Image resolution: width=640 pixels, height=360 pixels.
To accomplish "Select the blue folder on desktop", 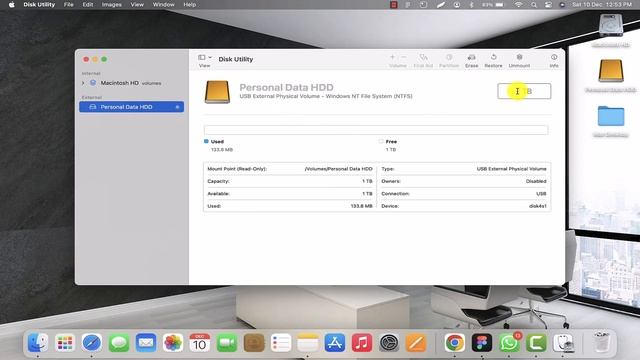I will click(611, 116).
